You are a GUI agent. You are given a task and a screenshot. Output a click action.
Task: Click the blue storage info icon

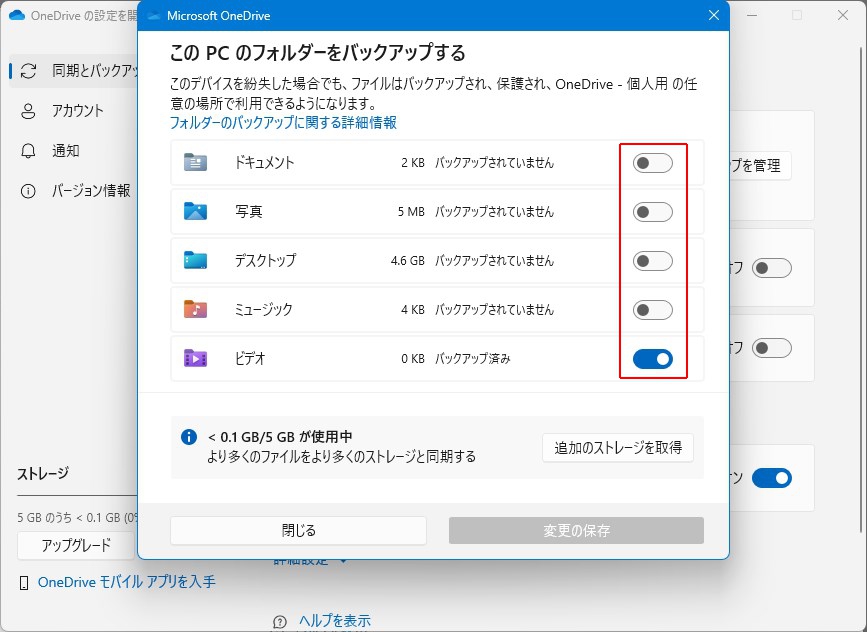[189, 437]
